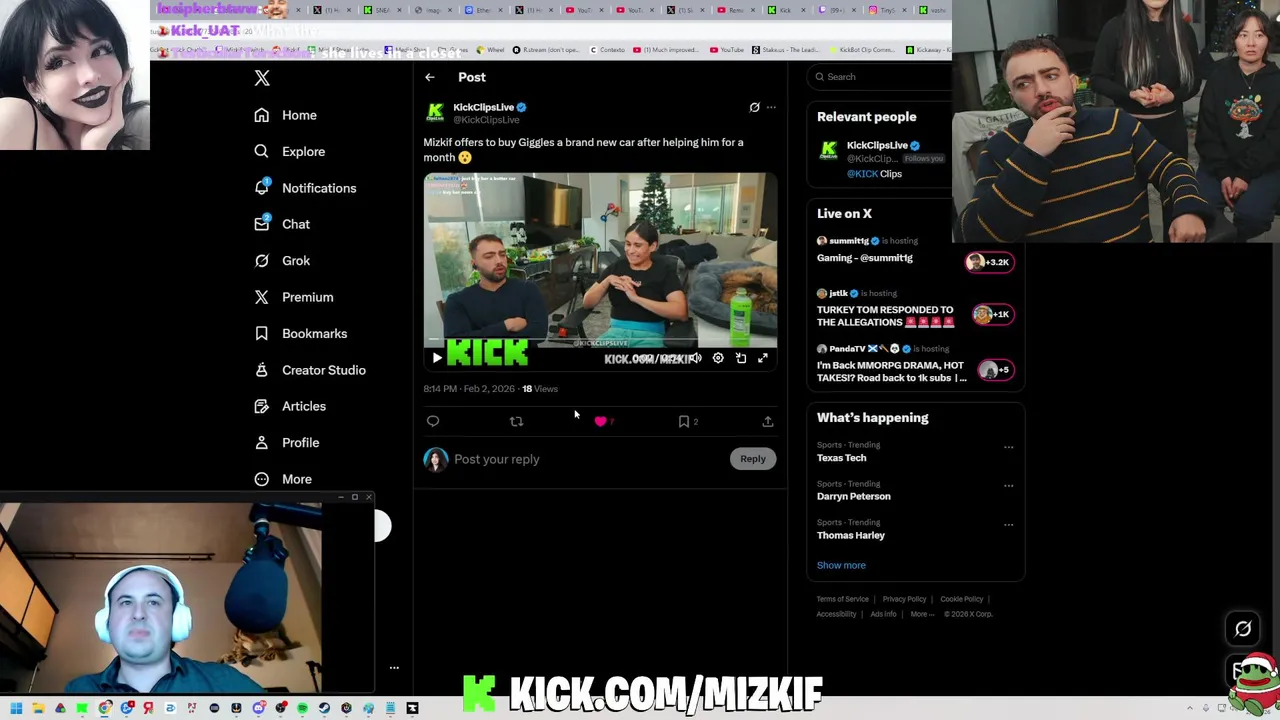This screenshot has height=720, width=1280.
Task: Open the Terms of Service link
Action: point(842,599)
